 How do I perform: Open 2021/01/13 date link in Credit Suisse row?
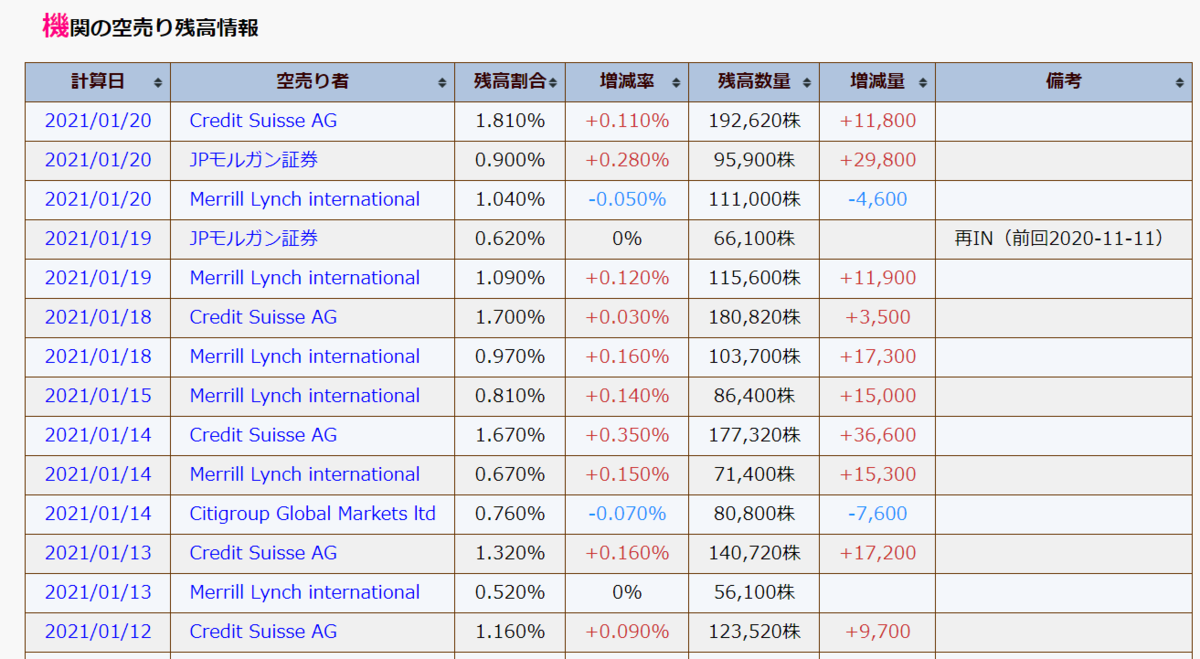(98, 553)
